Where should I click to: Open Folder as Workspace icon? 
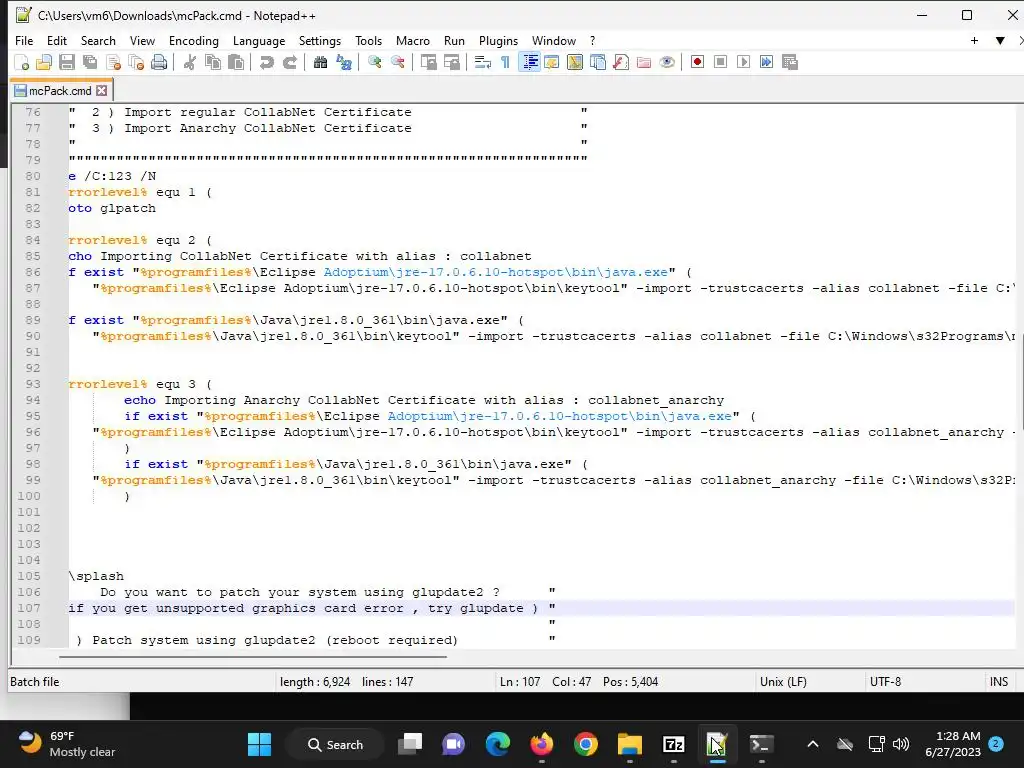click(x=644, y=62)
